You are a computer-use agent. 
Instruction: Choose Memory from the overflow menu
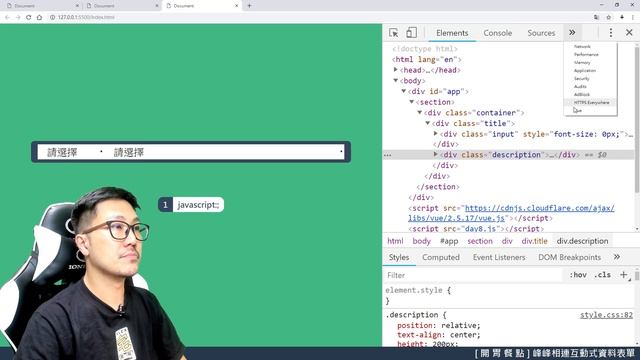point(582,62)
